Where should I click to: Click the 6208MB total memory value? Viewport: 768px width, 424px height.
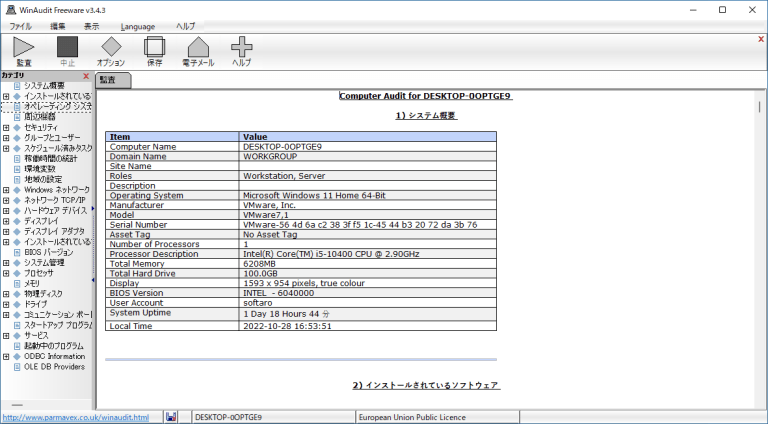point(260,264)
